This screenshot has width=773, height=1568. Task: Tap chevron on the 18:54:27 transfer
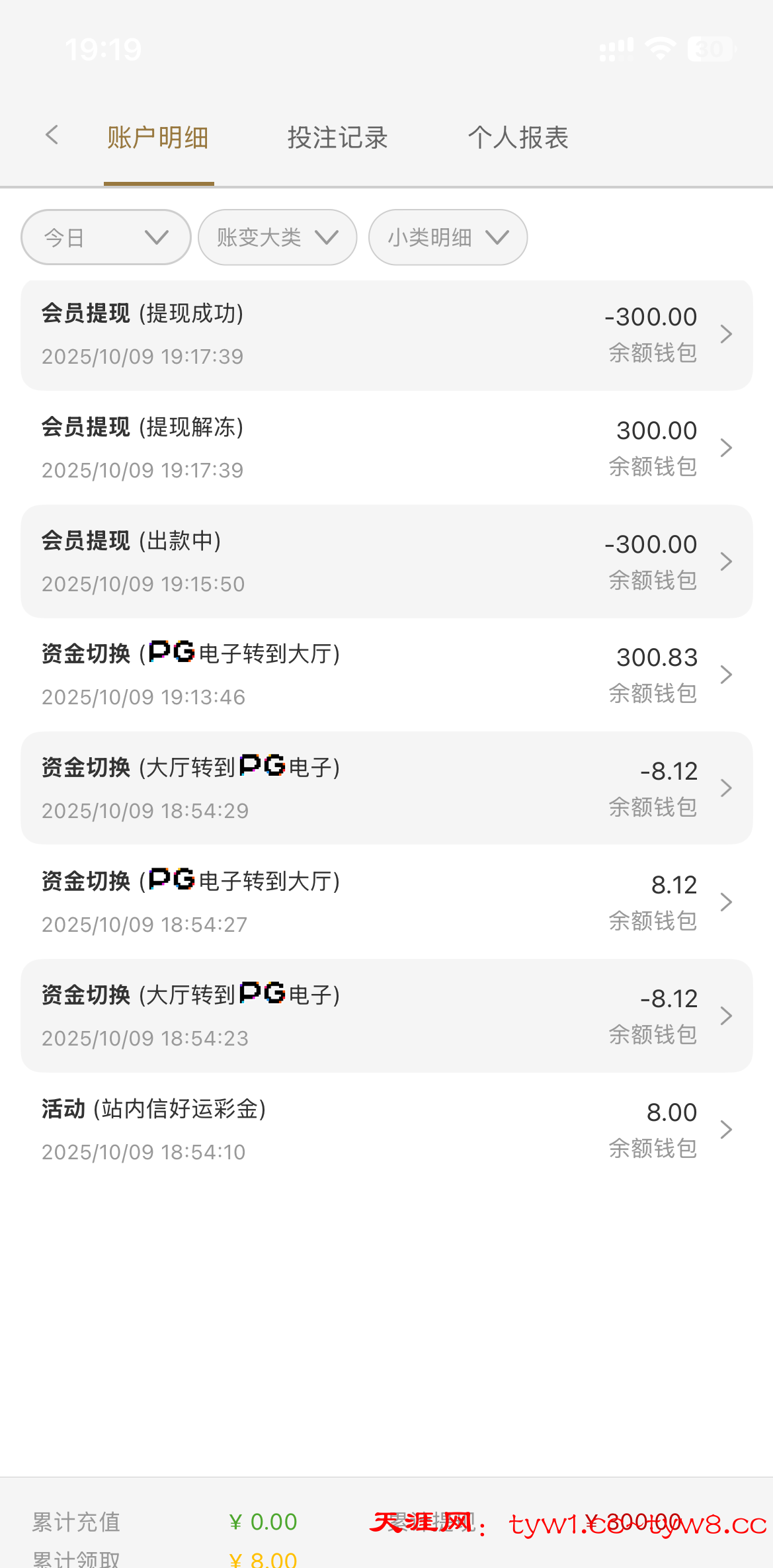[x=726, y=902]
